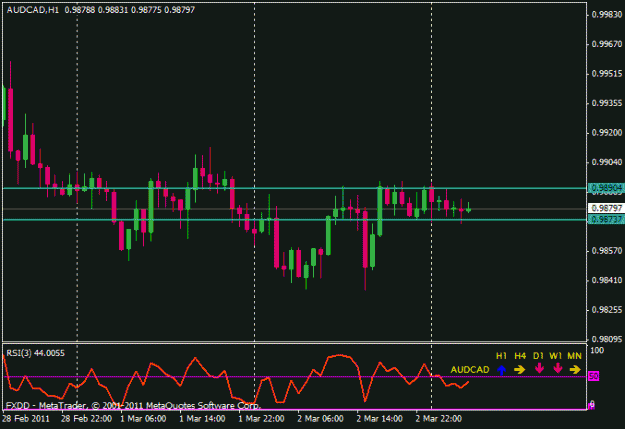This screenshot has height=429, width=625.
Task: Click the yellow MN sideways arrow
Action: 575,370
